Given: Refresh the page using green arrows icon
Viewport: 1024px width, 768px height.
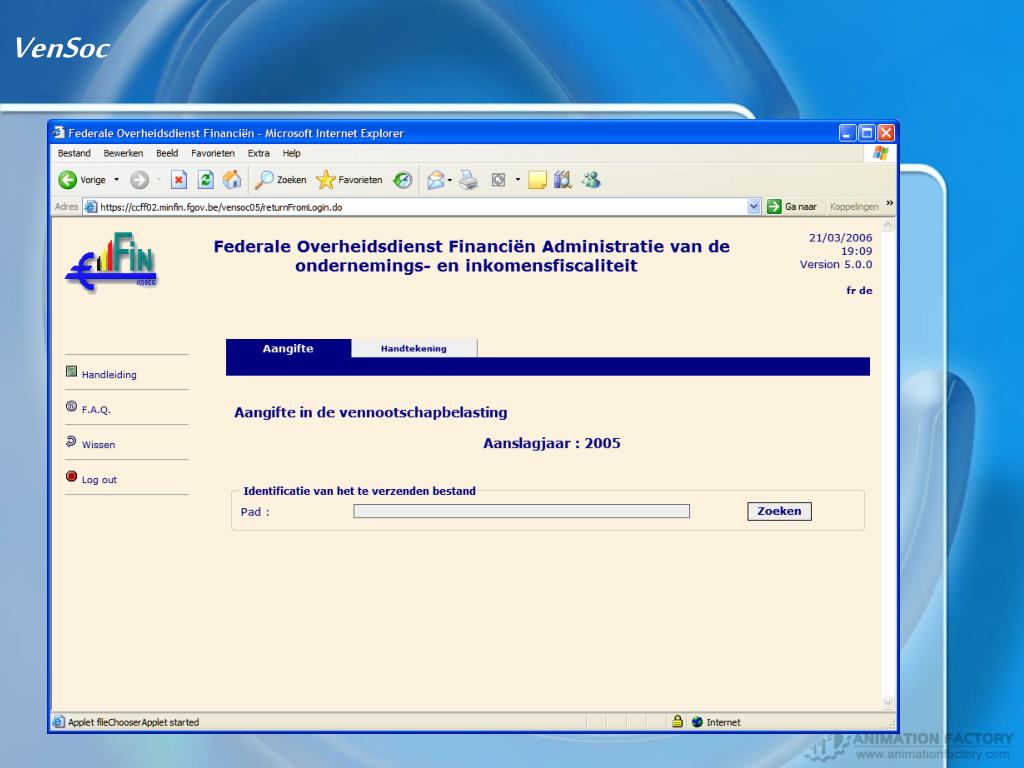Looking at the screenshot, I should point(206,180).
